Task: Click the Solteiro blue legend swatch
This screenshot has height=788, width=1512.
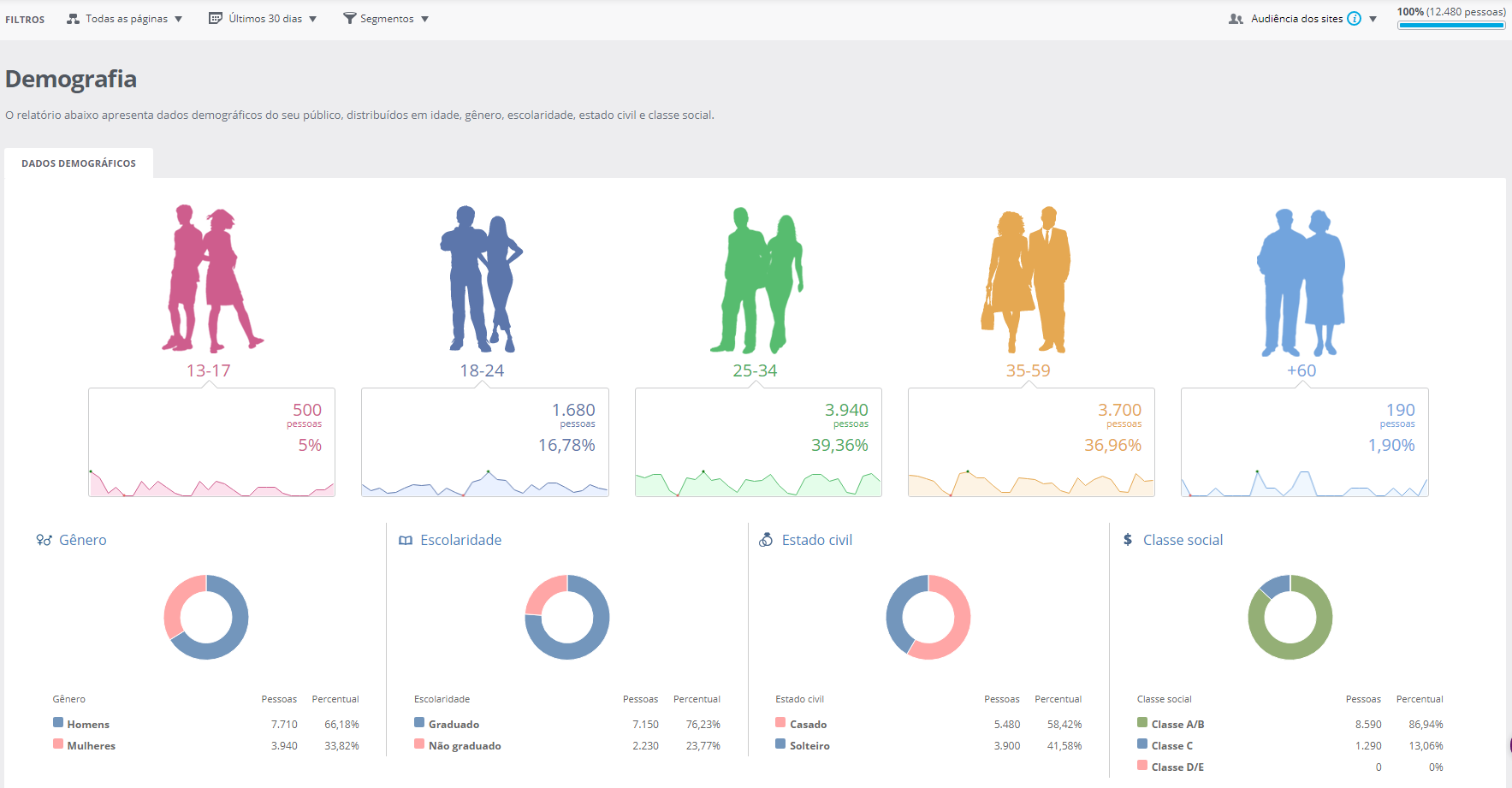Action: 780,744
